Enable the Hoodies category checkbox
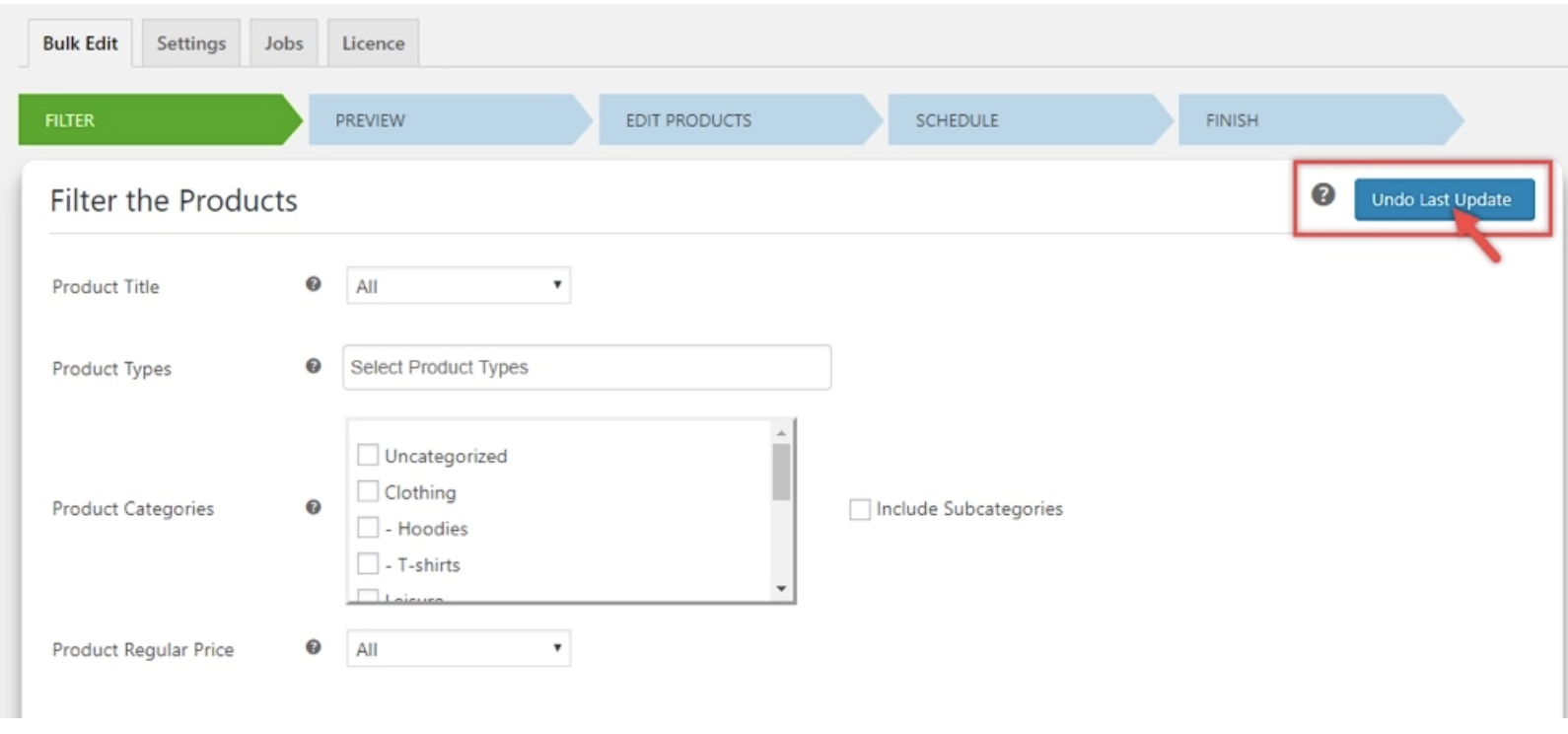 pyautogui.click(x=368, y=528)
